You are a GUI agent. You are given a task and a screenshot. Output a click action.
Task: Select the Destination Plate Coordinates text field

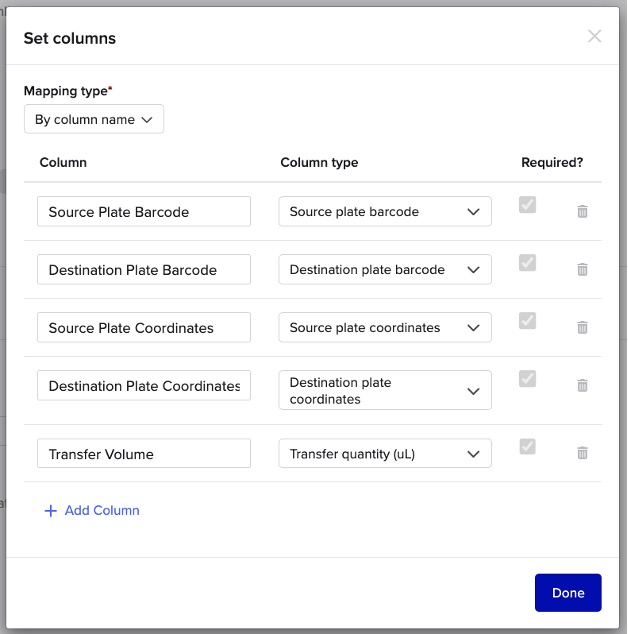(144, 386)
